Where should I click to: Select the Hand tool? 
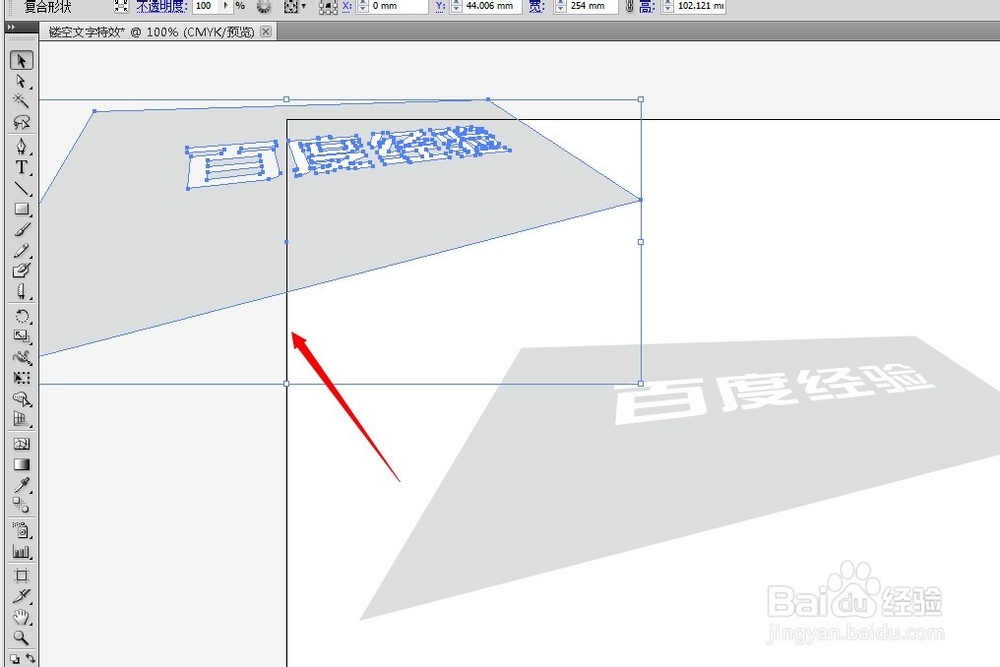click(x=22, y=617)
